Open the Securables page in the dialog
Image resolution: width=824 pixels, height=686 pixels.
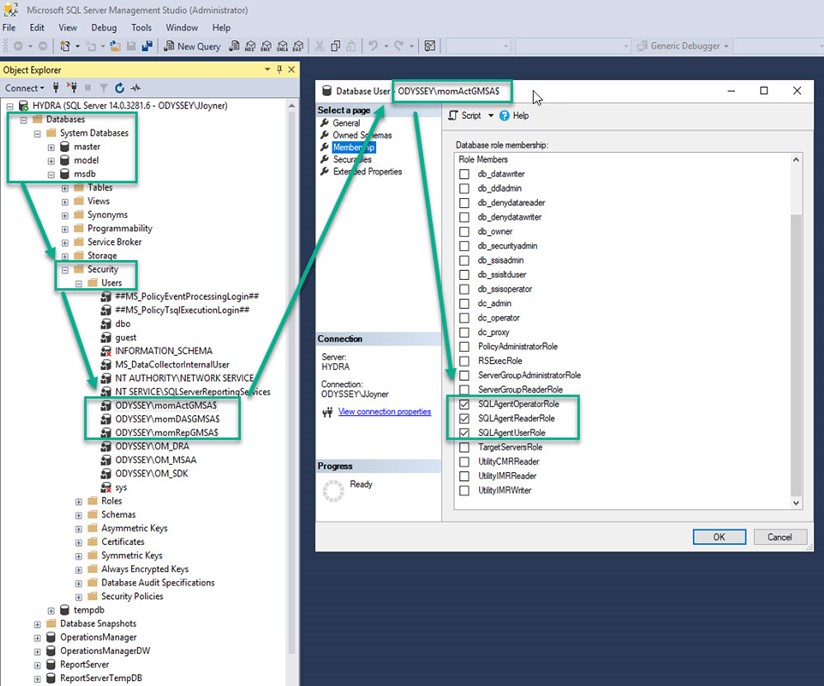(352, 159)
